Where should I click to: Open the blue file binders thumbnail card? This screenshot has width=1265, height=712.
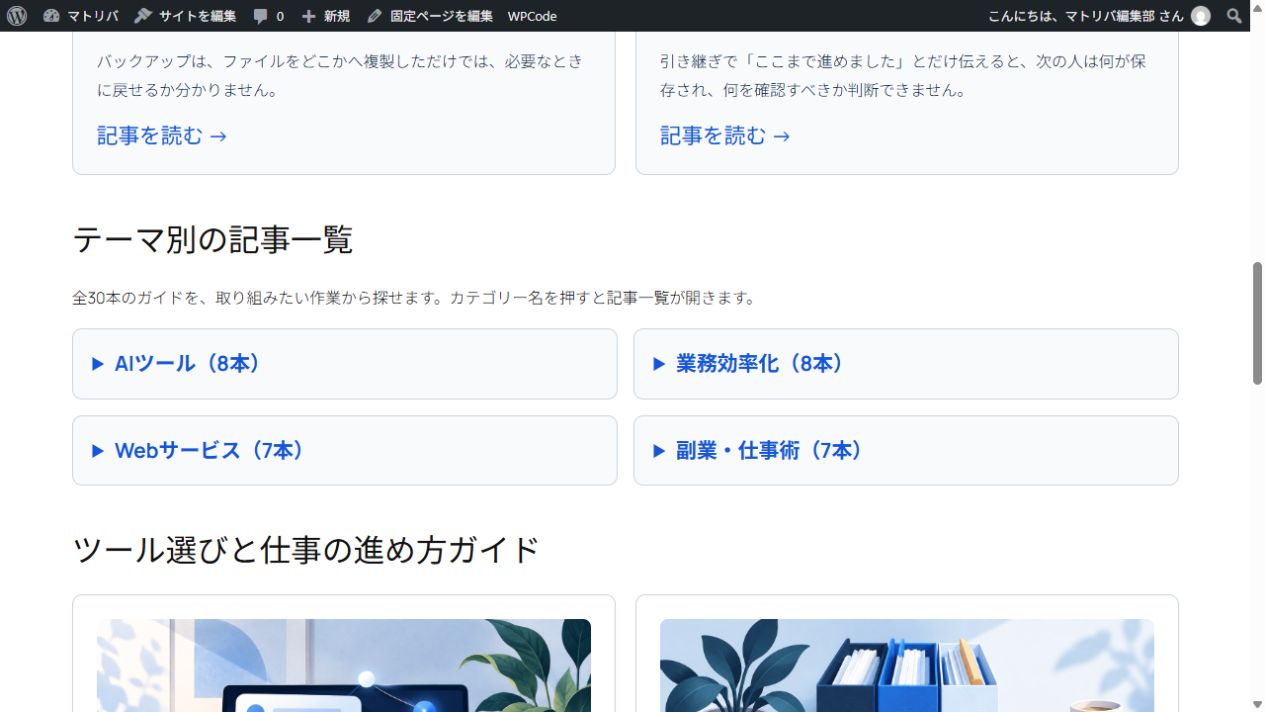(907, 665)
